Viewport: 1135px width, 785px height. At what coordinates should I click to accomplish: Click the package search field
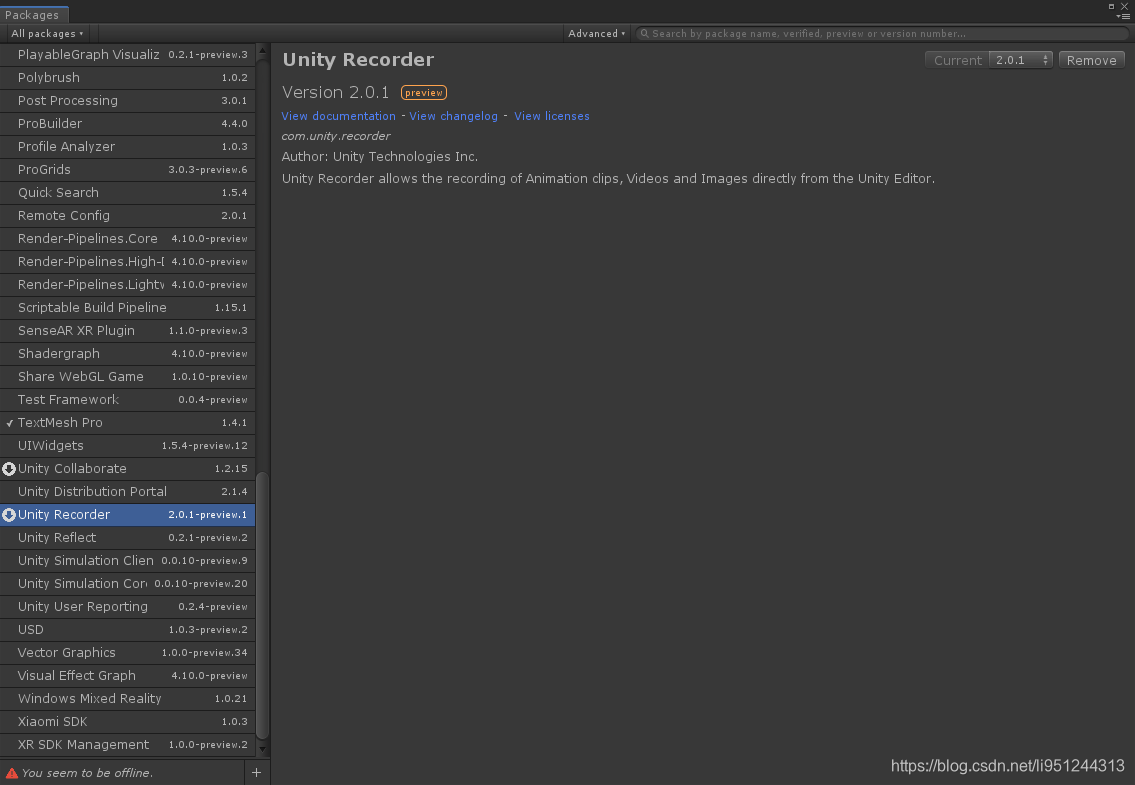click(882, 33)
